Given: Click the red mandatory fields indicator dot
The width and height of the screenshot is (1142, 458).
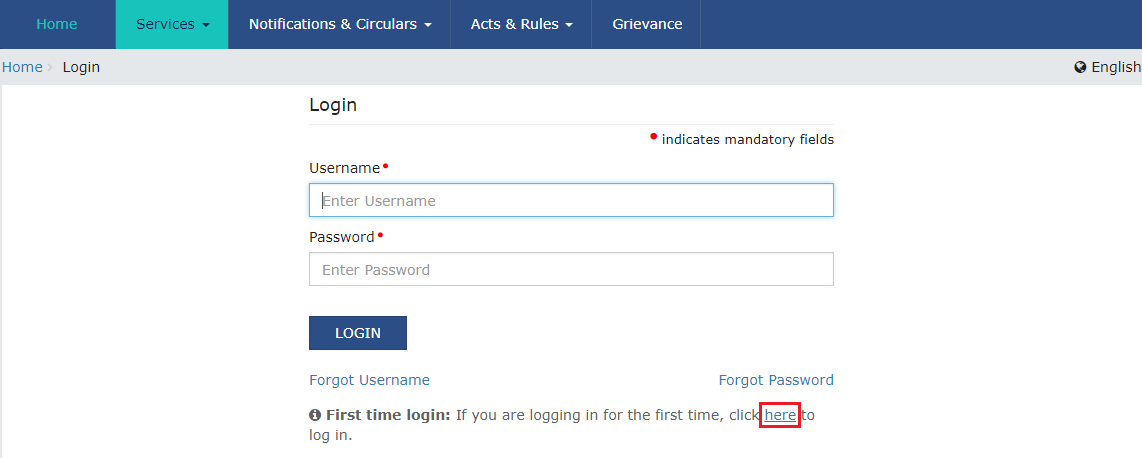Looking at the screenshot, I should 653,136.
